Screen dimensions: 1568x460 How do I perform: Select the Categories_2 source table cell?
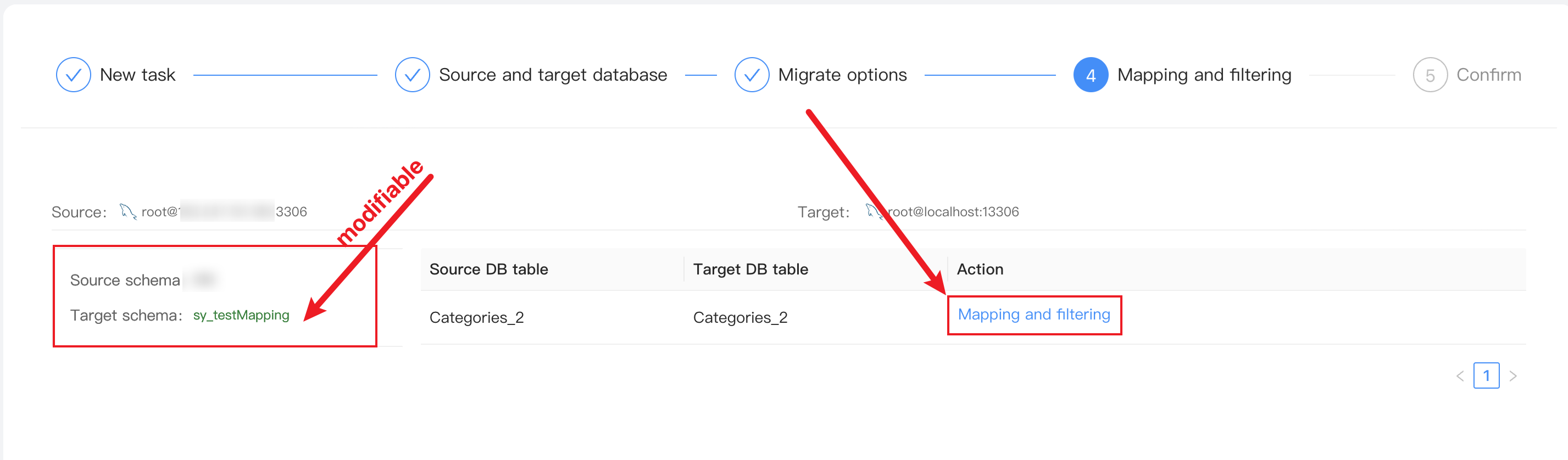[x=477, y=318]
